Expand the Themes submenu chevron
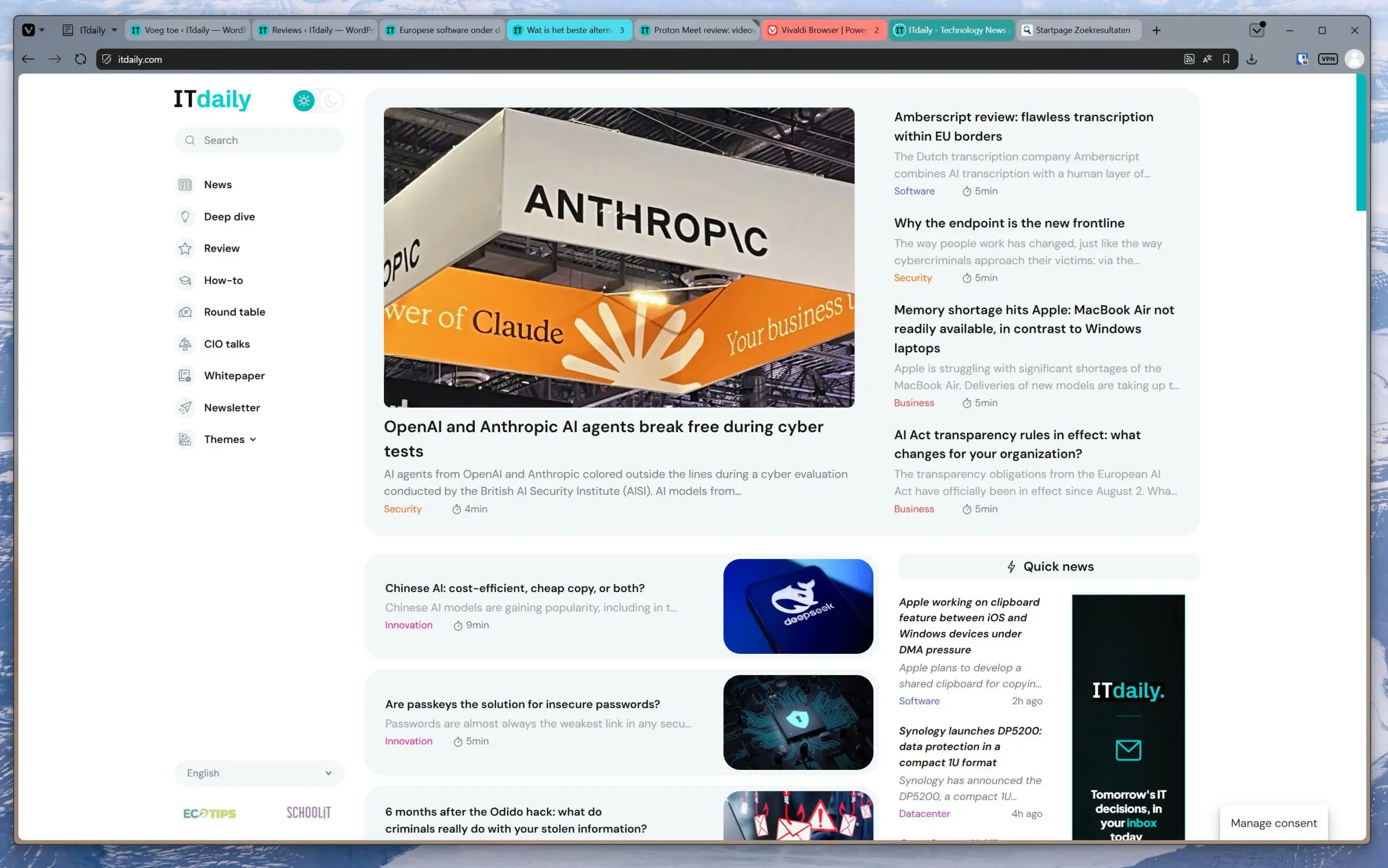Screen dimensions: 1388x868 coord(253,440)
